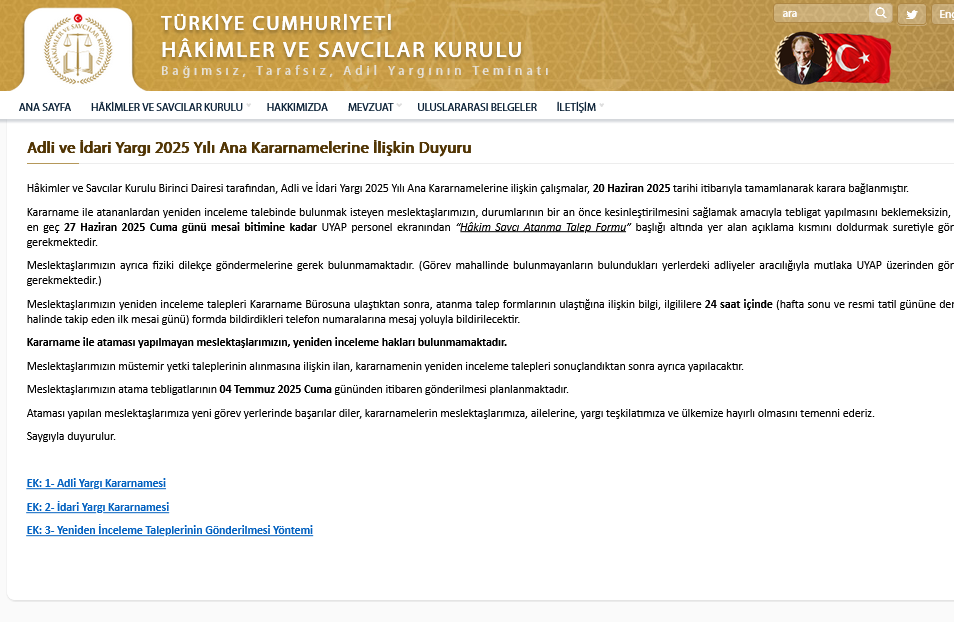The width and height of the screenshot is (954, 622).
Task: Open EK: 3- Yeniden İnceleme Taleplerinin Gönderilmesi Yöntemi
Action: 170,530
